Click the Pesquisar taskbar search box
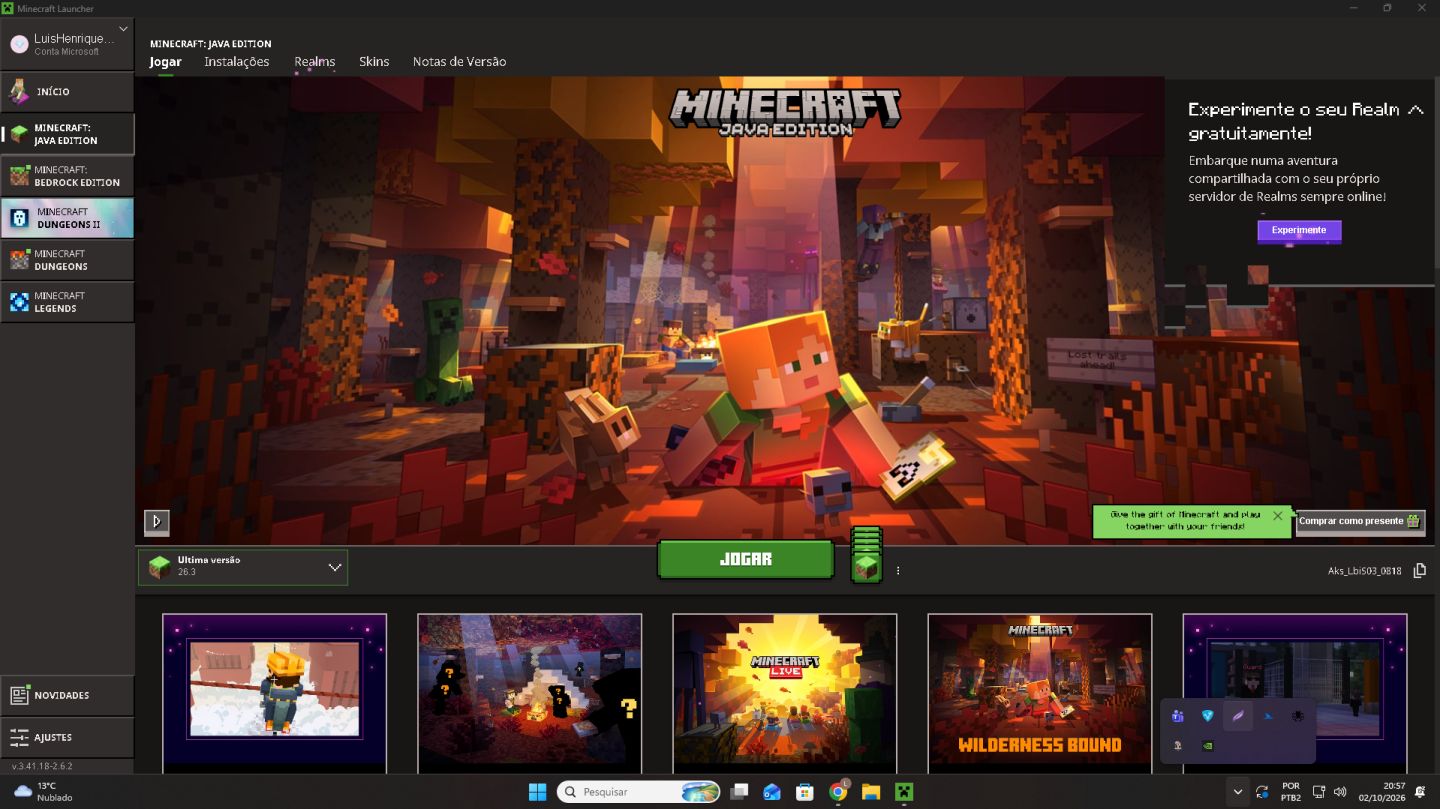 click(639, 792)
